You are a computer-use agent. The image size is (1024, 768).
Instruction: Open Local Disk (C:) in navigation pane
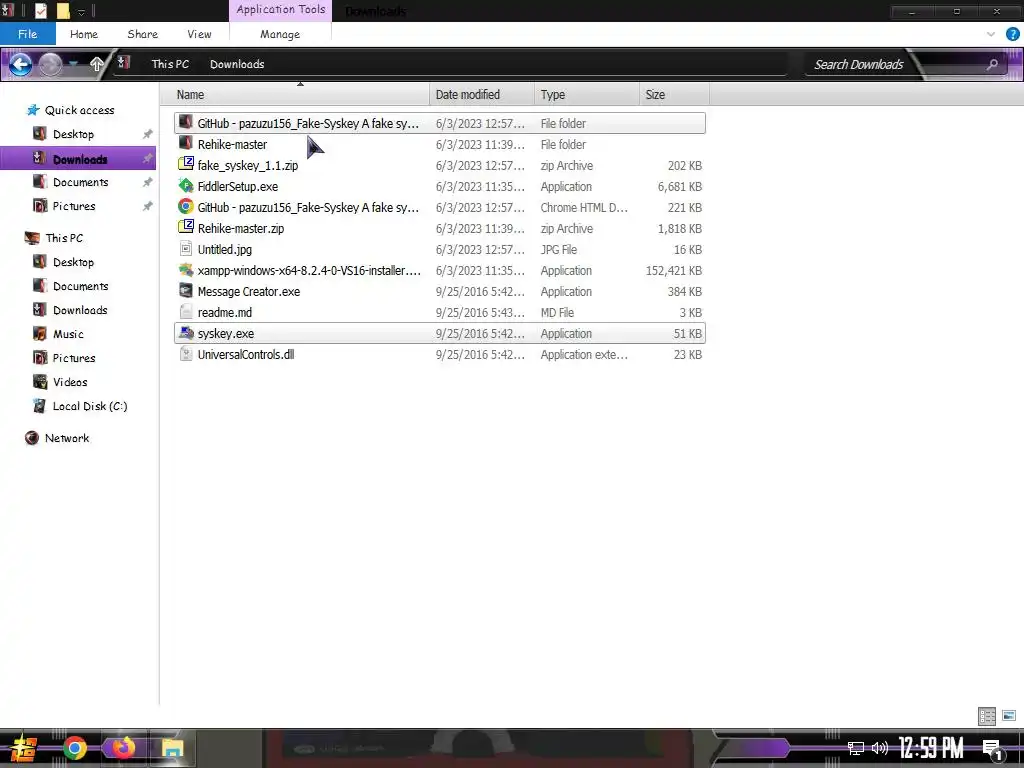tap(89, 406)
